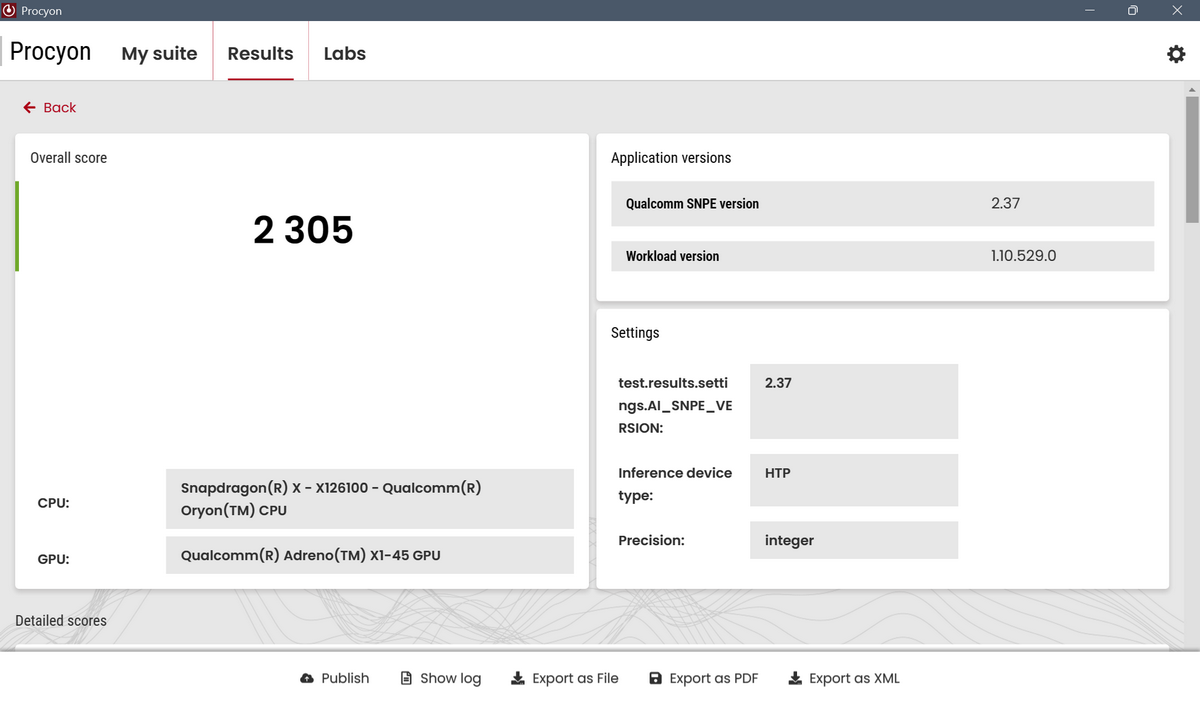Select the Results tab

[261, 54]
